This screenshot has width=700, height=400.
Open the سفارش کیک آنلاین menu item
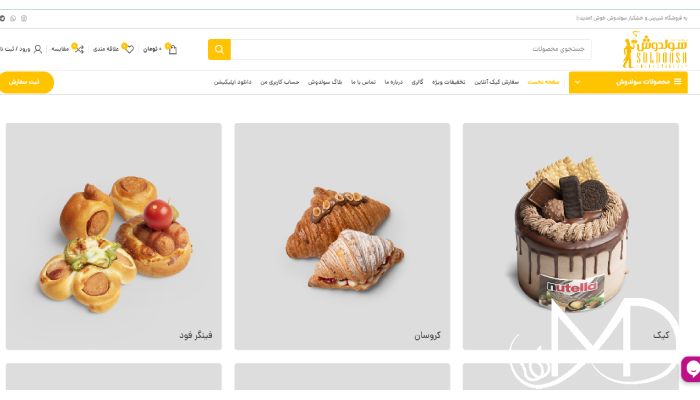point(496,82)
